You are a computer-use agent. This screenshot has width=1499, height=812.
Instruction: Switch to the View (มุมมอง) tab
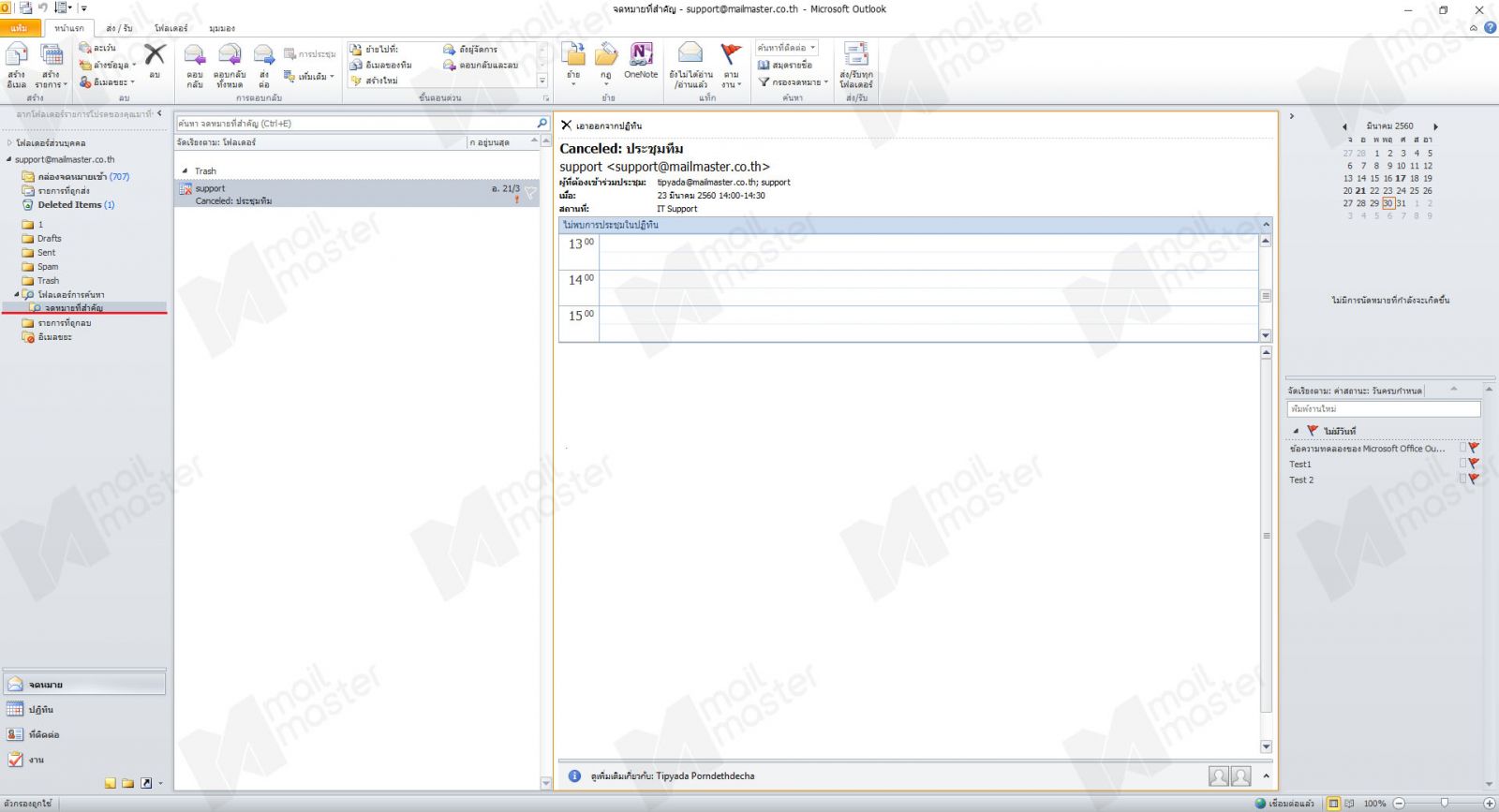(222, 28)
